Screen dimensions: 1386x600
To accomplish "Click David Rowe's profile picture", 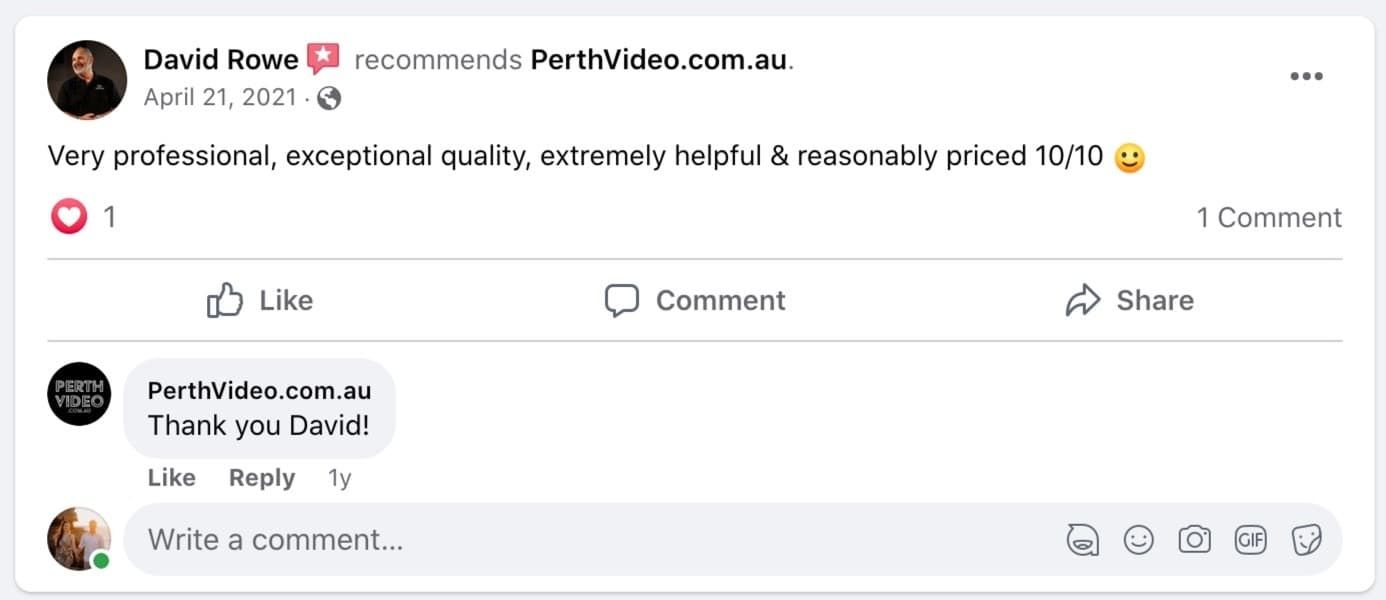I will coord(87,80).
